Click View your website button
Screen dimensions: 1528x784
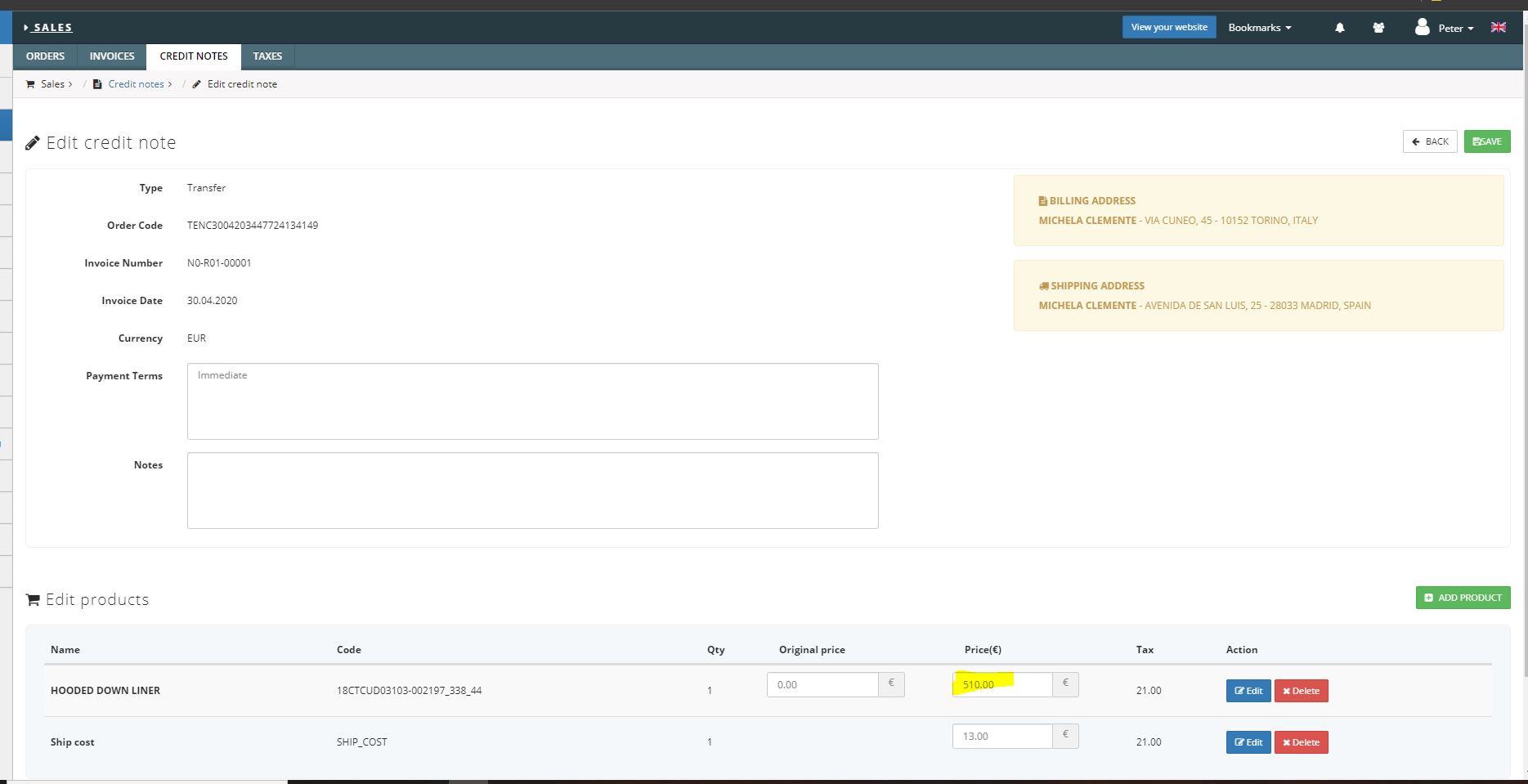coord(1169,27)
